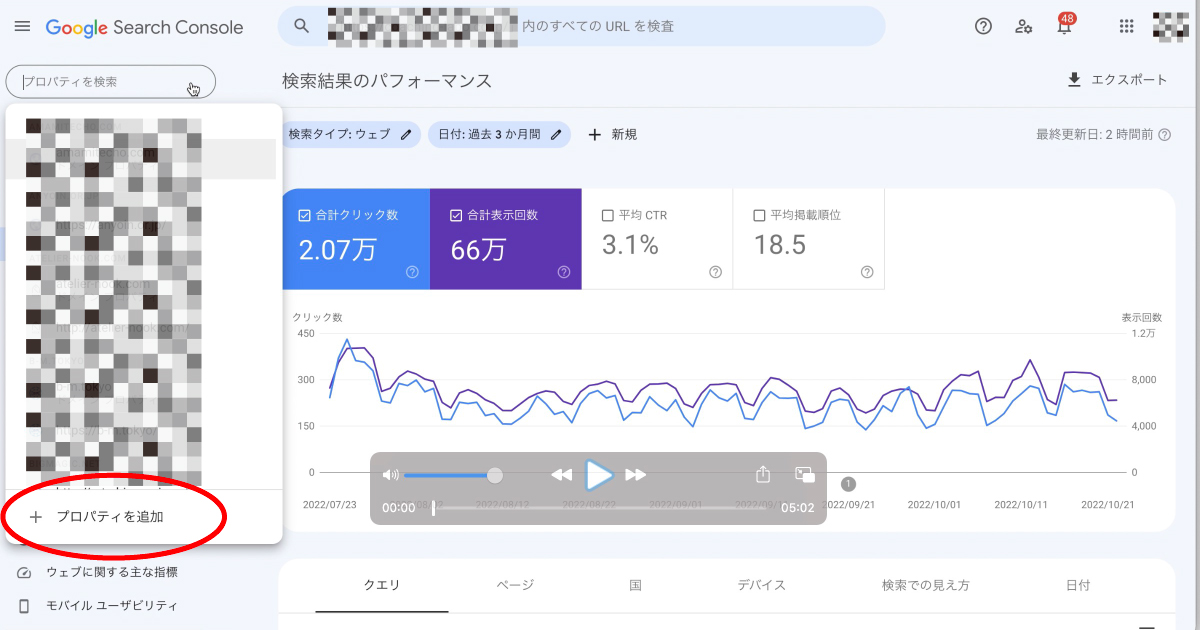Open notifications bell with 48 badge
Screen dimensions: 1200x630
(x=1065, y=25)
